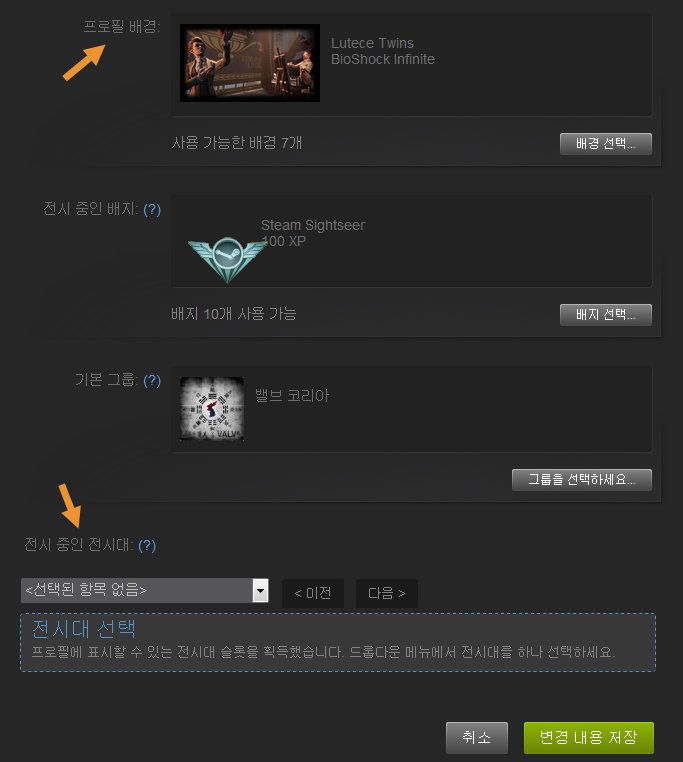Screen dimensions: 683x762
Task: Click the 취소 cancel button
Action: (x=477, y=738)
